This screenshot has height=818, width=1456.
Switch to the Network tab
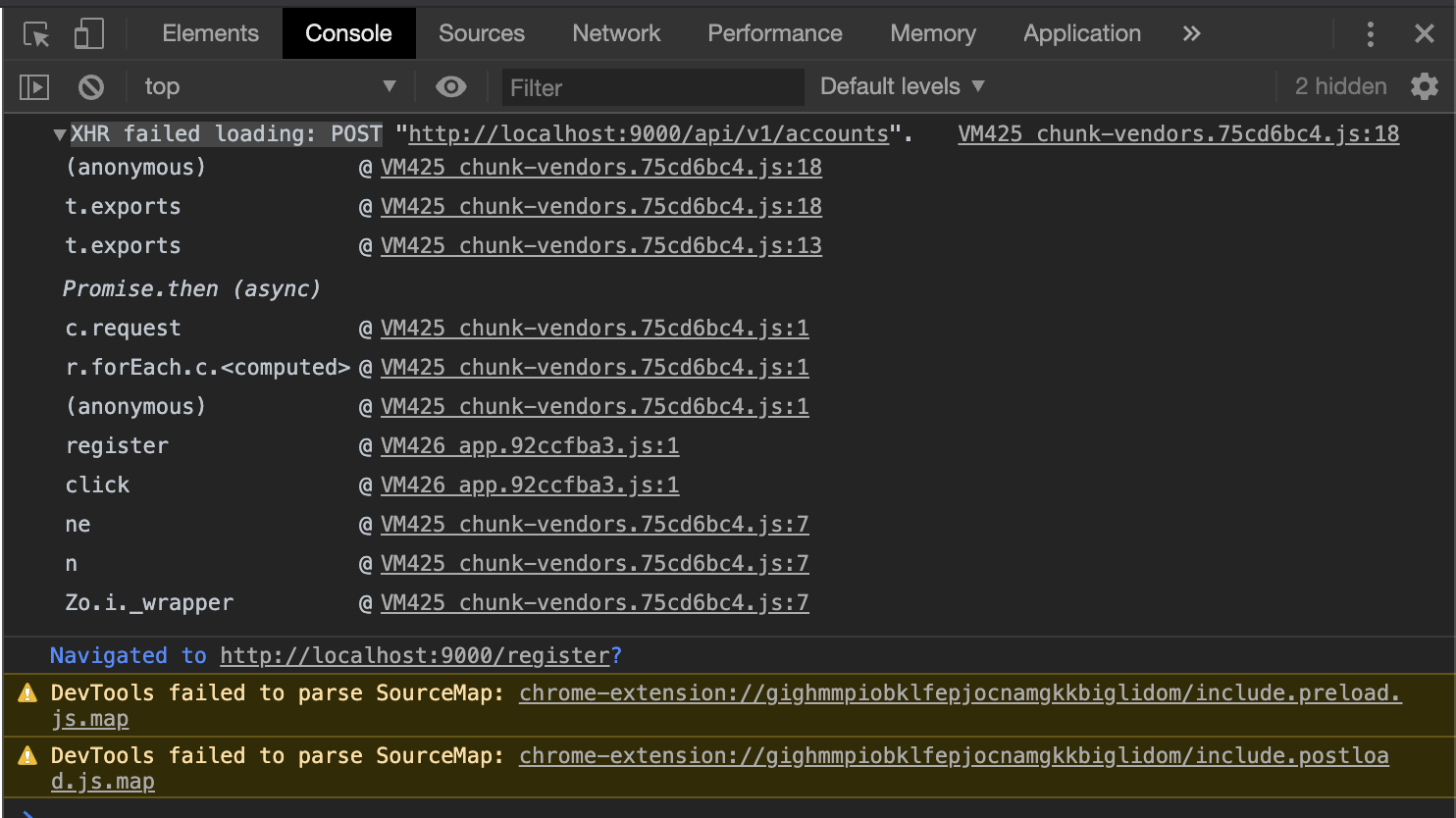615,32
